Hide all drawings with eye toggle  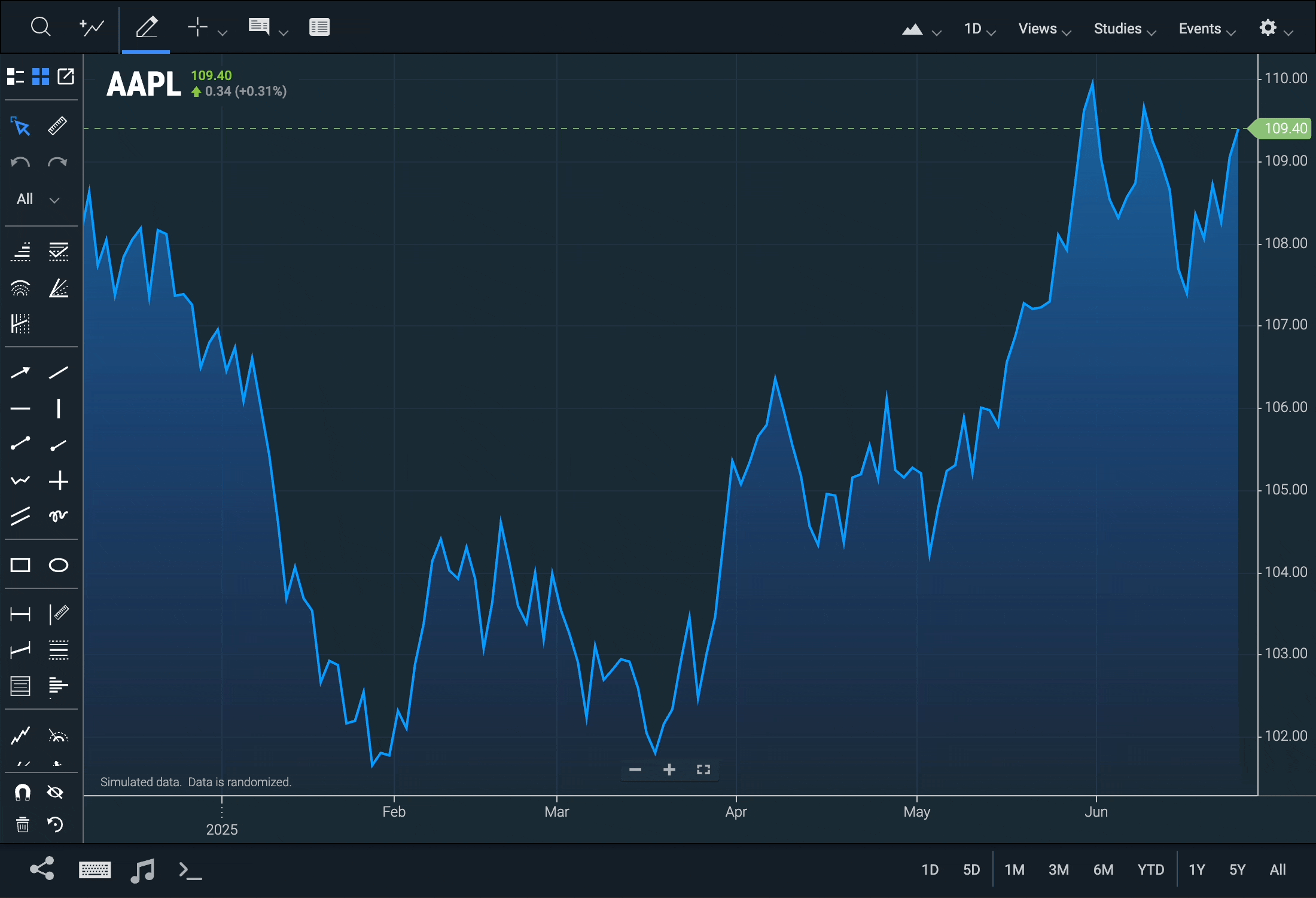[x=55, y=793]
